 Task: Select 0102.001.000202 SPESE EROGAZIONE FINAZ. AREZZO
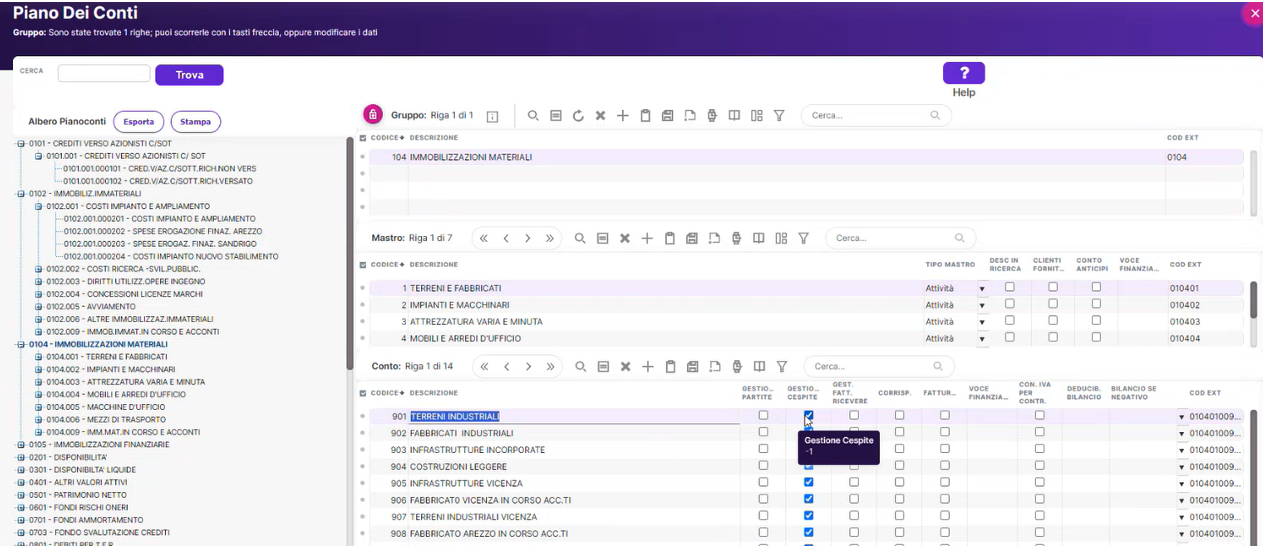pos(163,231)
